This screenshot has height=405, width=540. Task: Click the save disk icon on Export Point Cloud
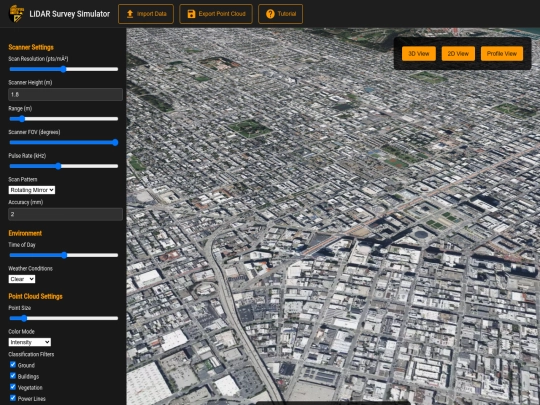tap(191, 14)
